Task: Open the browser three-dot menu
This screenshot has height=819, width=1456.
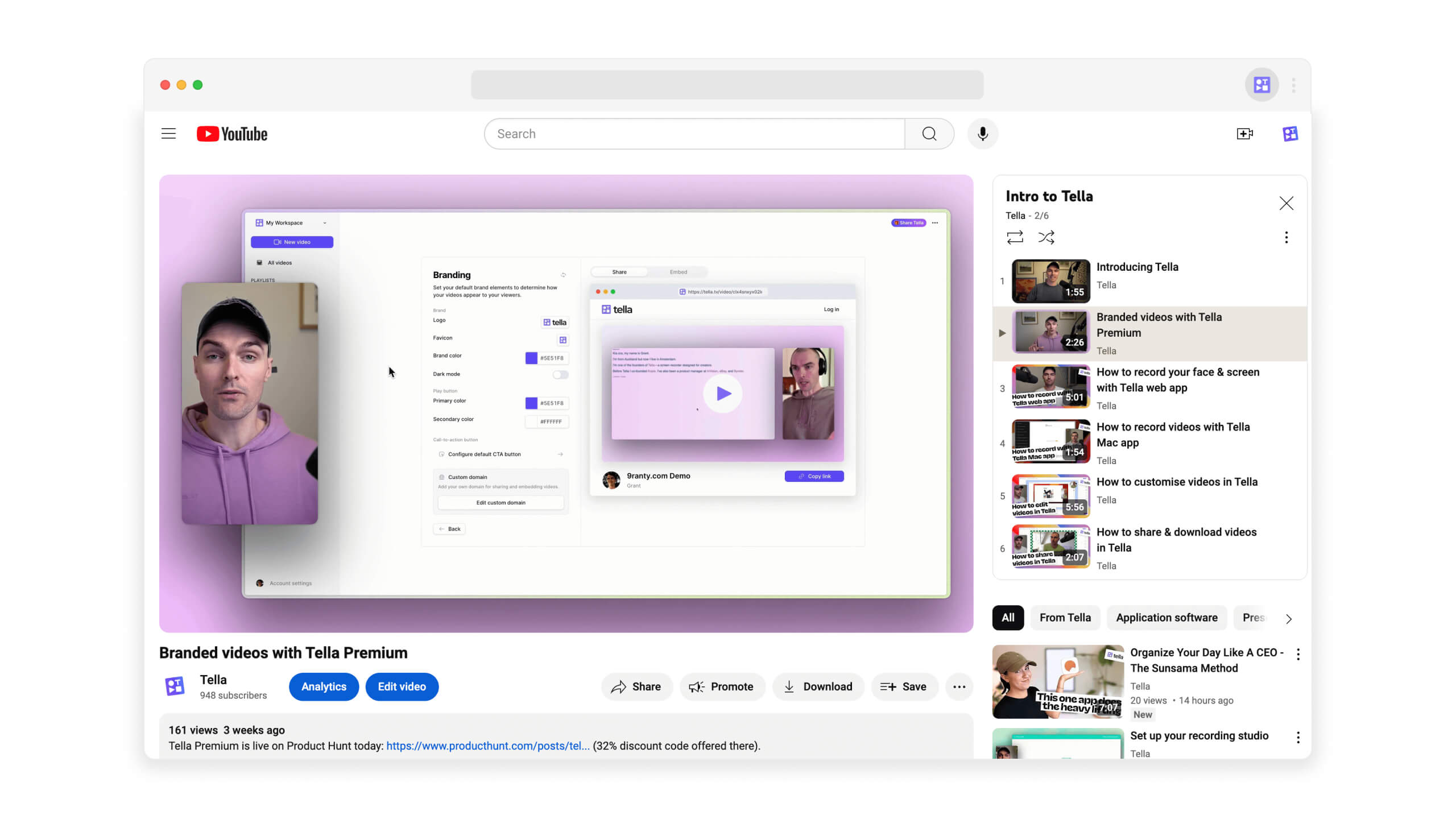Action: [1293, 85]
